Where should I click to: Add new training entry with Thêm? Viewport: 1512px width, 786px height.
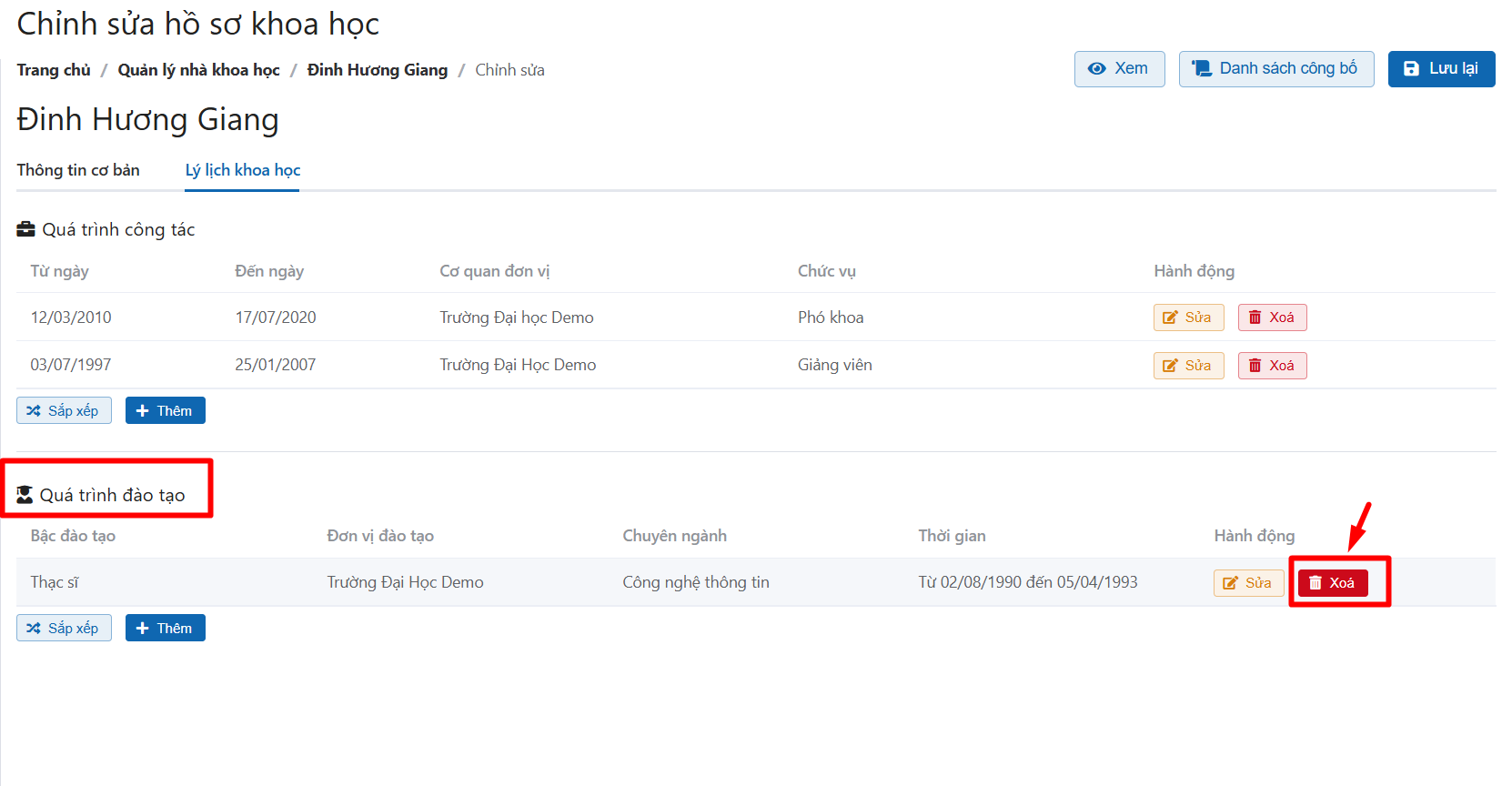tap(165, 628)
